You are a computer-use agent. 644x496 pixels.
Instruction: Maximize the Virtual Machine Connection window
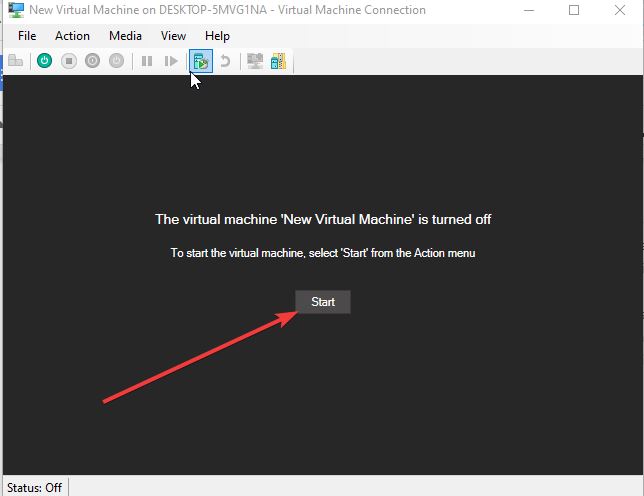pyautogui.click(x=574, y=10)
